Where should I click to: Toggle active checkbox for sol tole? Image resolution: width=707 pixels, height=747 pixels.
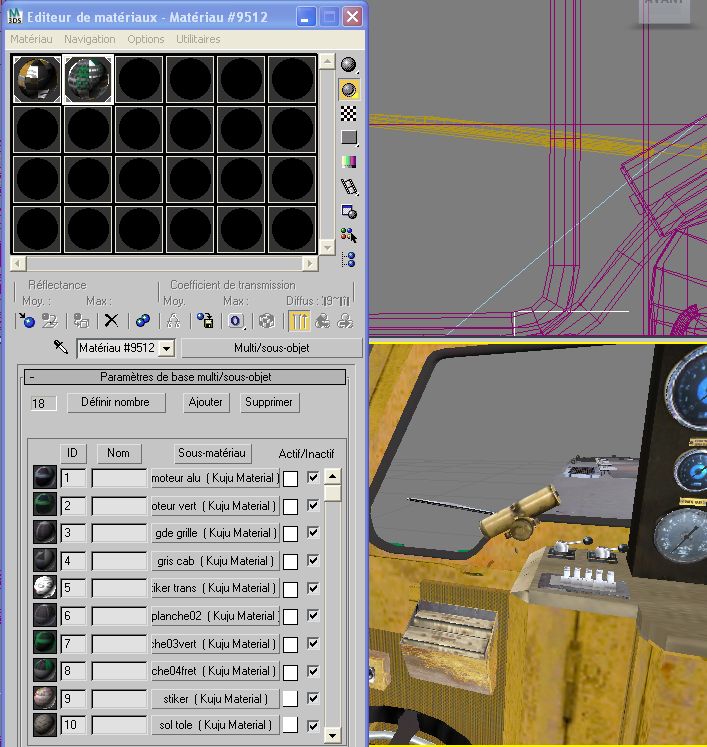pos(313,726)
